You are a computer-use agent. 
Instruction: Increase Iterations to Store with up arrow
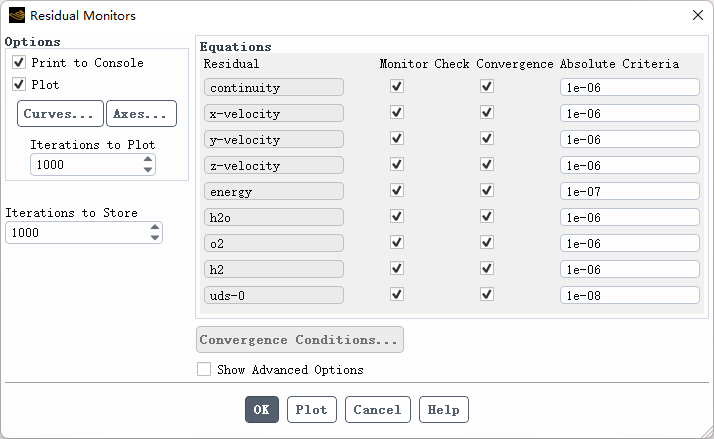(x=154, y=227)
